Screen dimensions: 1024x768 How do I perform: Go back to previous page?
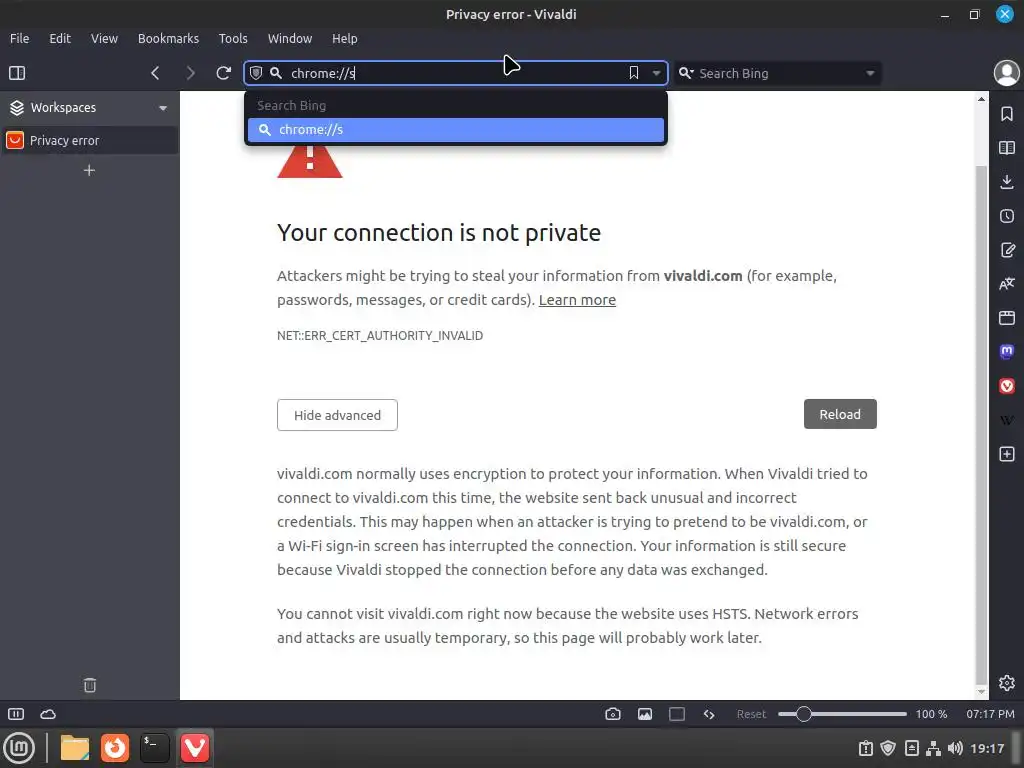coord(155,73)
